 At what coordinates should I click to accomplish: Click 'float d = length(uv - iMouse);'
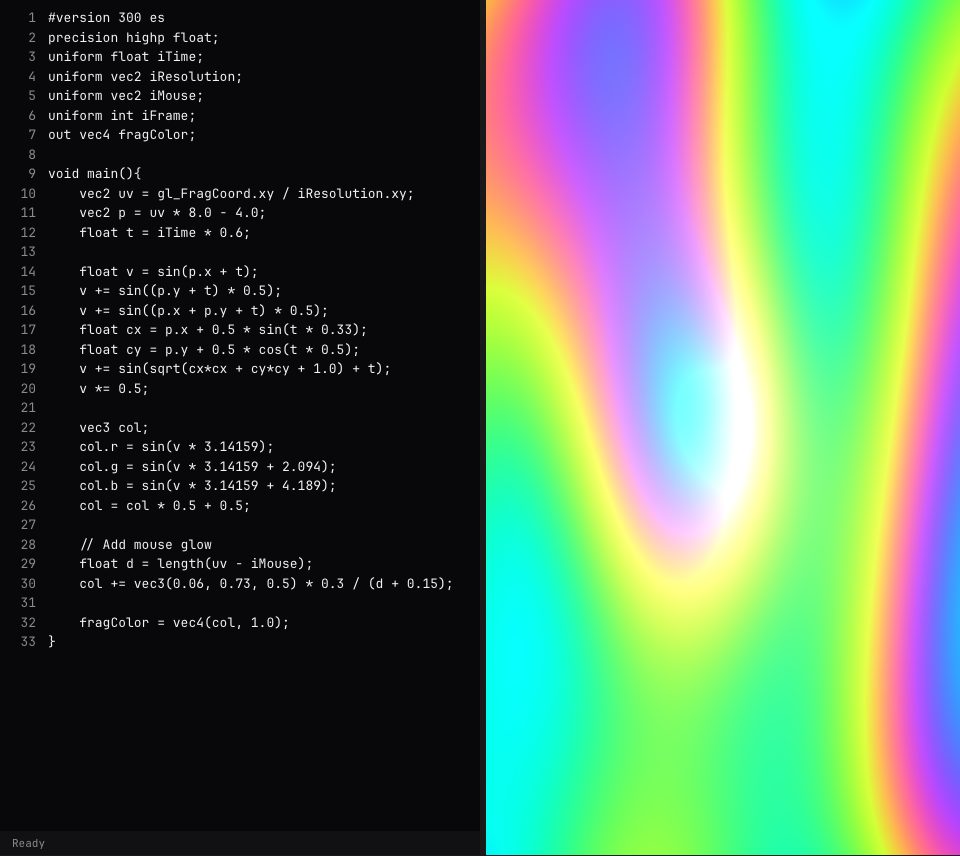click(196, 564)
